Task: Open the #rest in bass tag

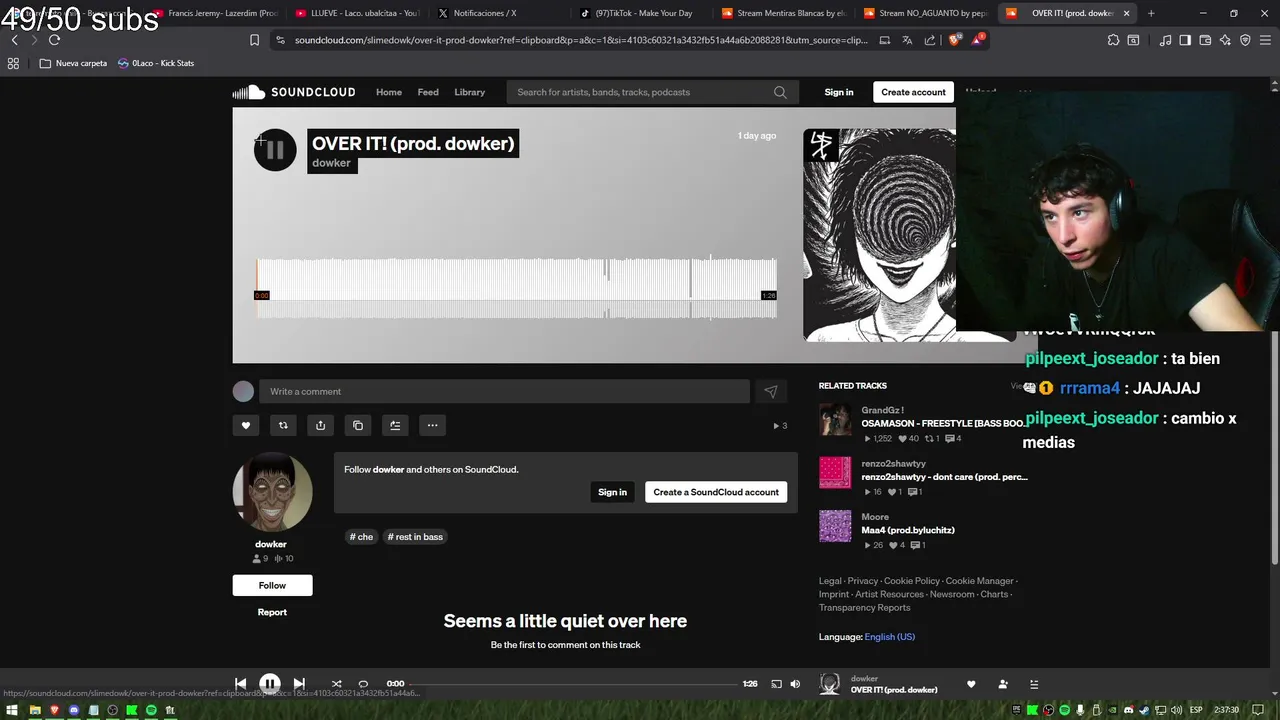Action: [x=415, y=537]
